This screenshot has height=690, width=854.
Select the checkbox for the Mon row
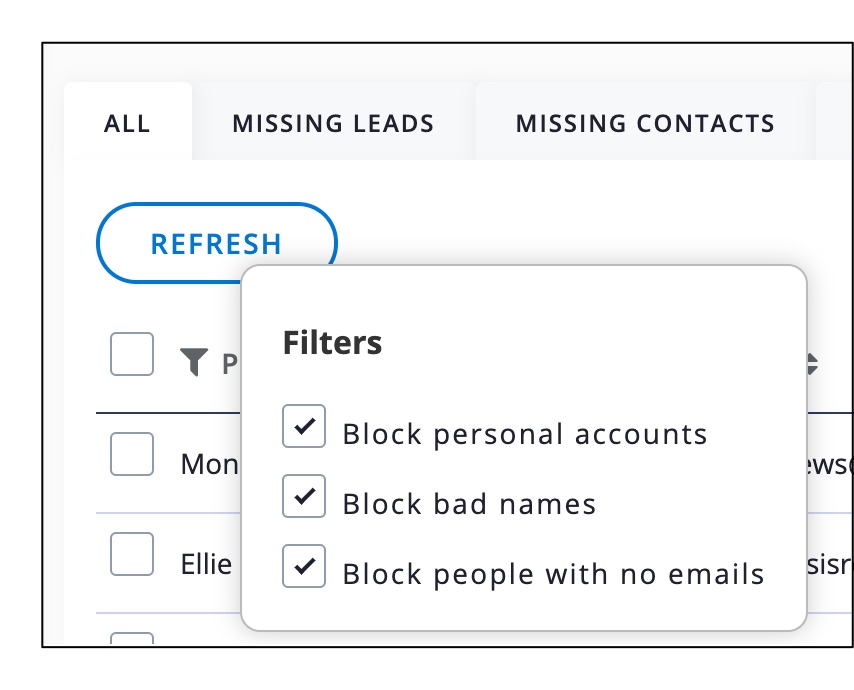point(132,454)
